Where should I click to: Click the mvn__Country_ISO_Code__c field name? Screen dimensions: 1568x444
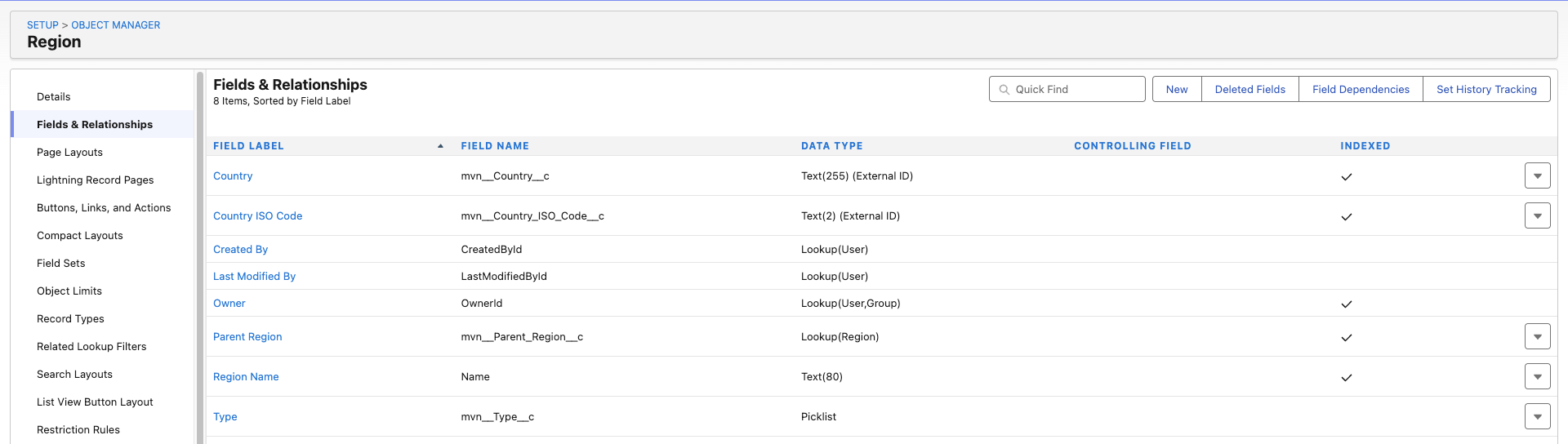tap(532, 215)
